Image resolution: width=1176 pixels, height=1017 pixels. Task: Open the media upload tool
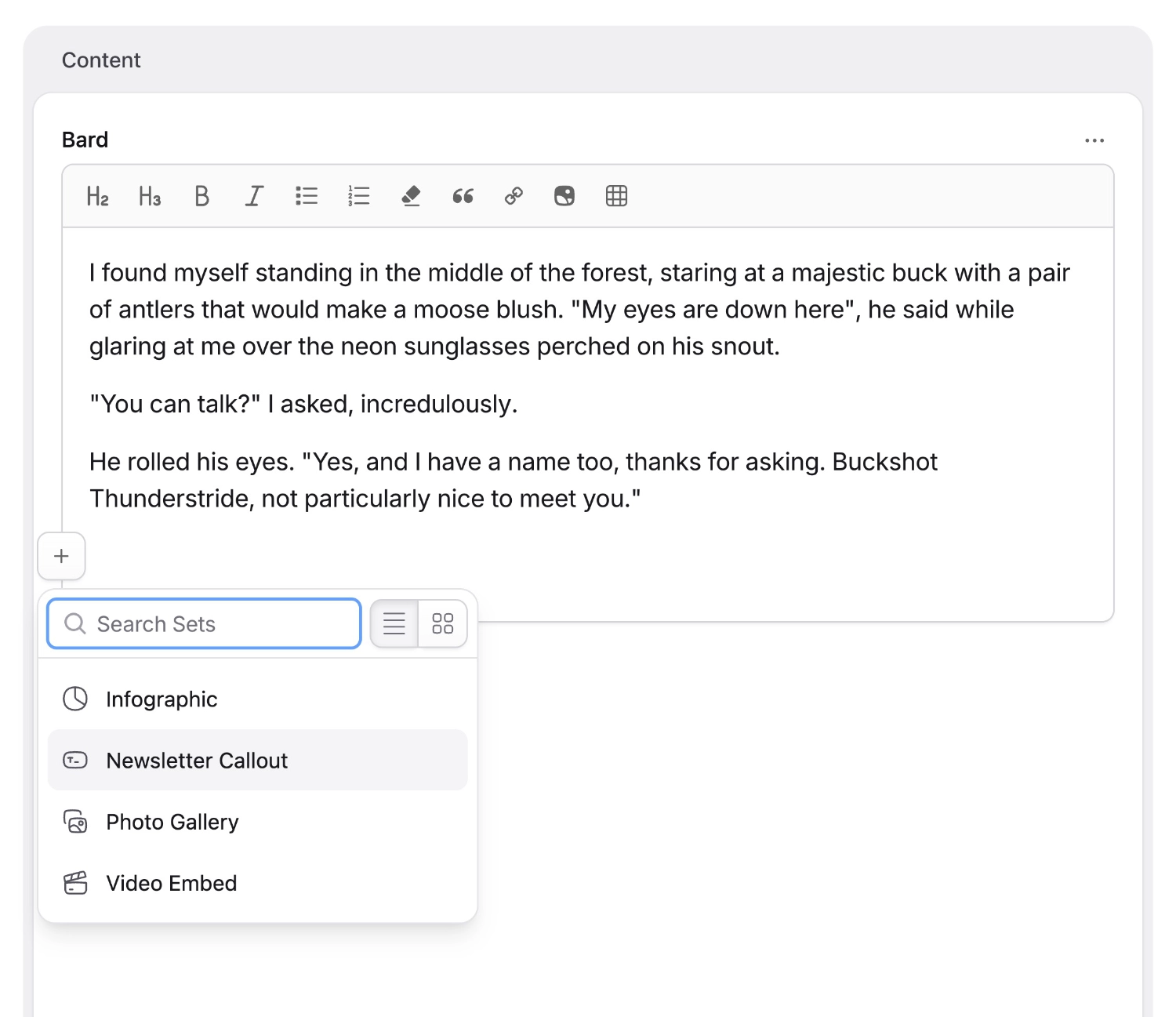click(x=564, y=196)
